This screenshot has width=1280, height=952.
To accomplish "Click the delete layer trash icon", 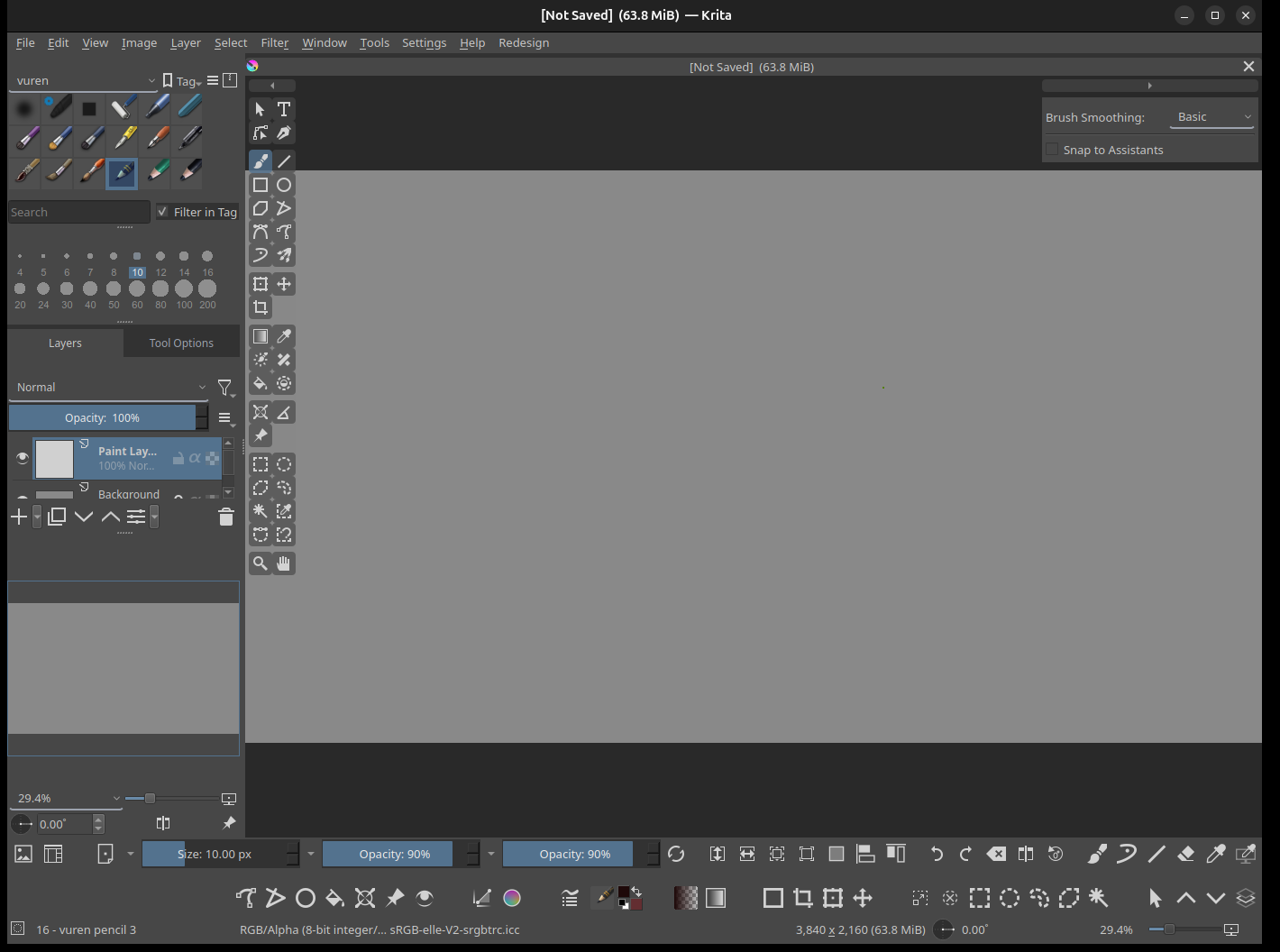I will (226, 517).
